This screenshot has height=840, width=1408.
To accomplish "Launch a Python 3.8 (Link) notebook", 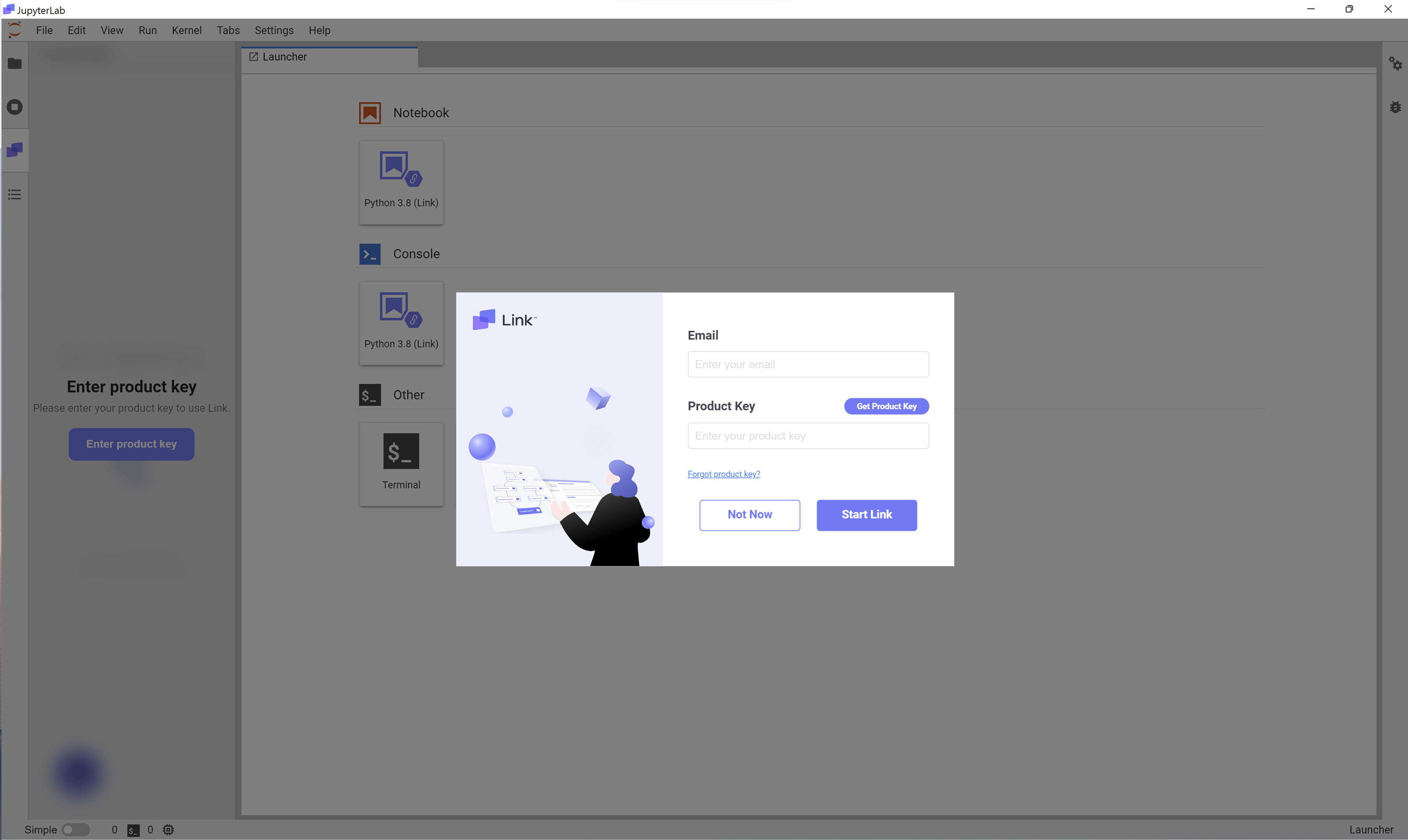I will (x=402, y=182).
